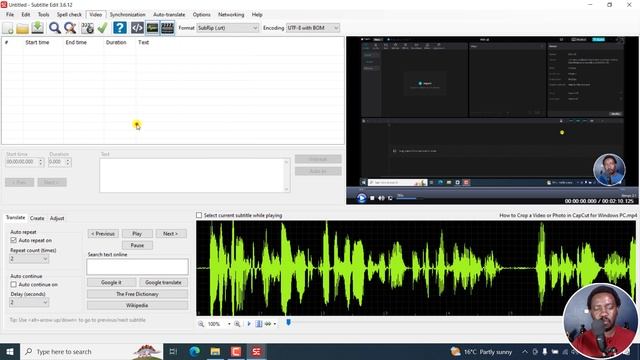Open the Auto-translate menu

click(169, 14)
